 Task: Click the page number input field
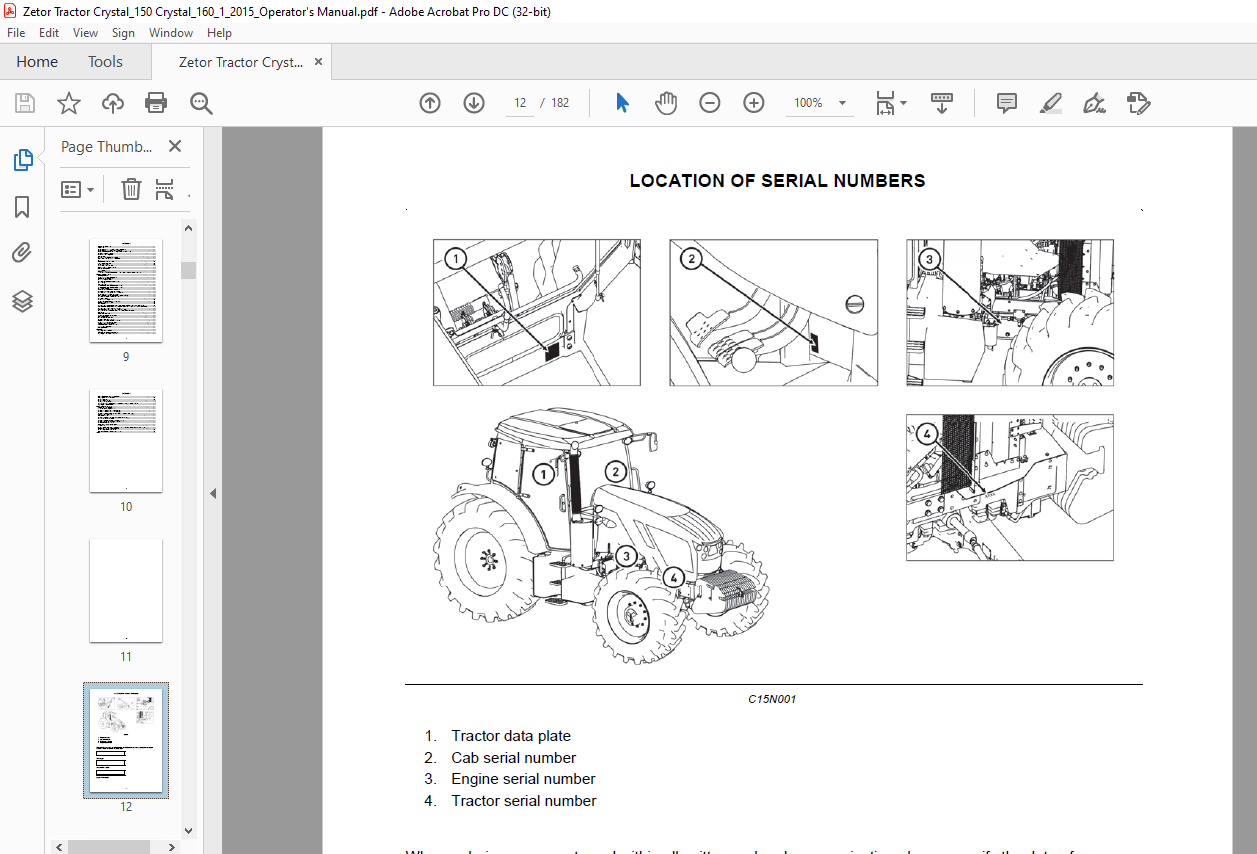(519, 103)
